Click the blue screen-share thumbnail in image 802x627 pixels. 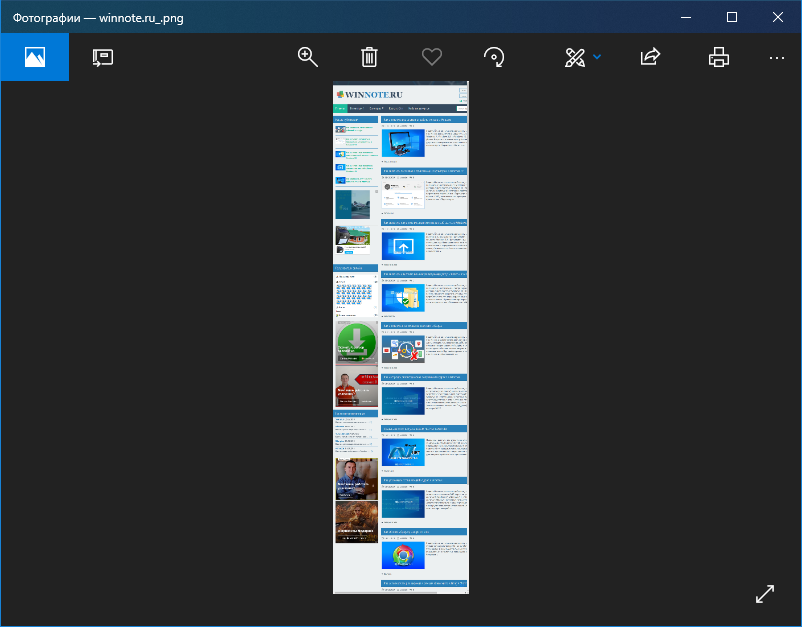(x=403, y=247)
